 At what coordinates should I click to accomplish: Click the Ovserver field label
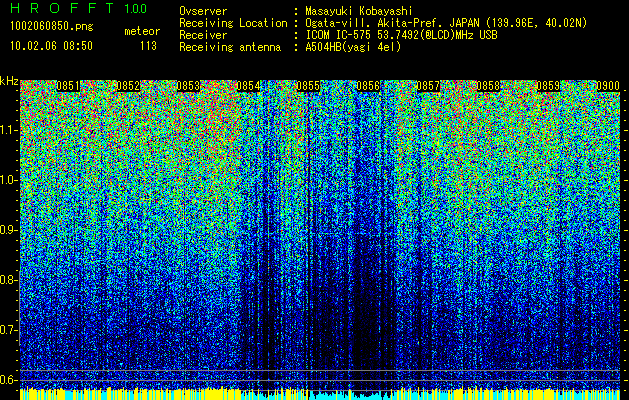203,11
